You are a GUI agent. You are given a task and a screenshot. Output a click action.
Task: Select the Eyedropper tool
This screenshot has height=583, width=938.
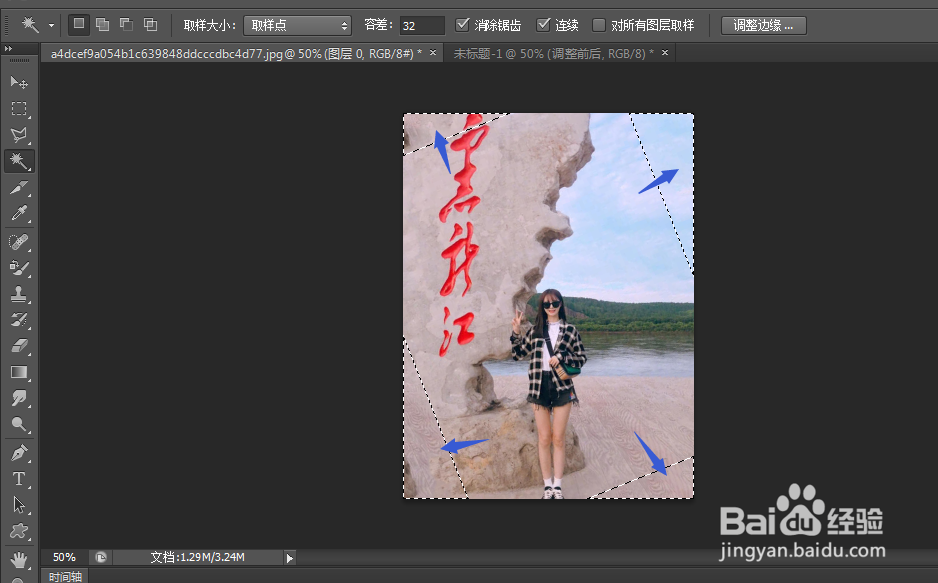click(x=19, y=213)
